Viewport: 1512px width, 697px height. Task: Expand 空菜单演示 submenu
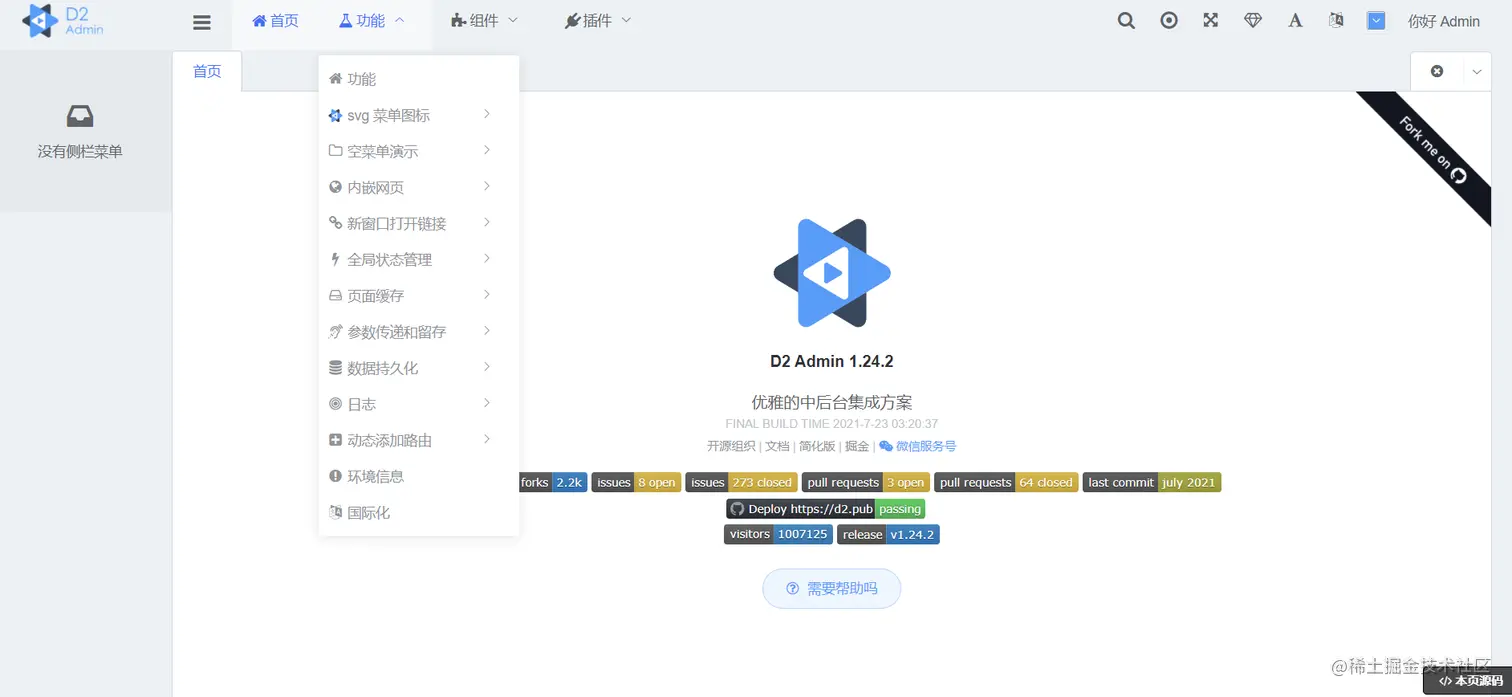coord(419,151)
